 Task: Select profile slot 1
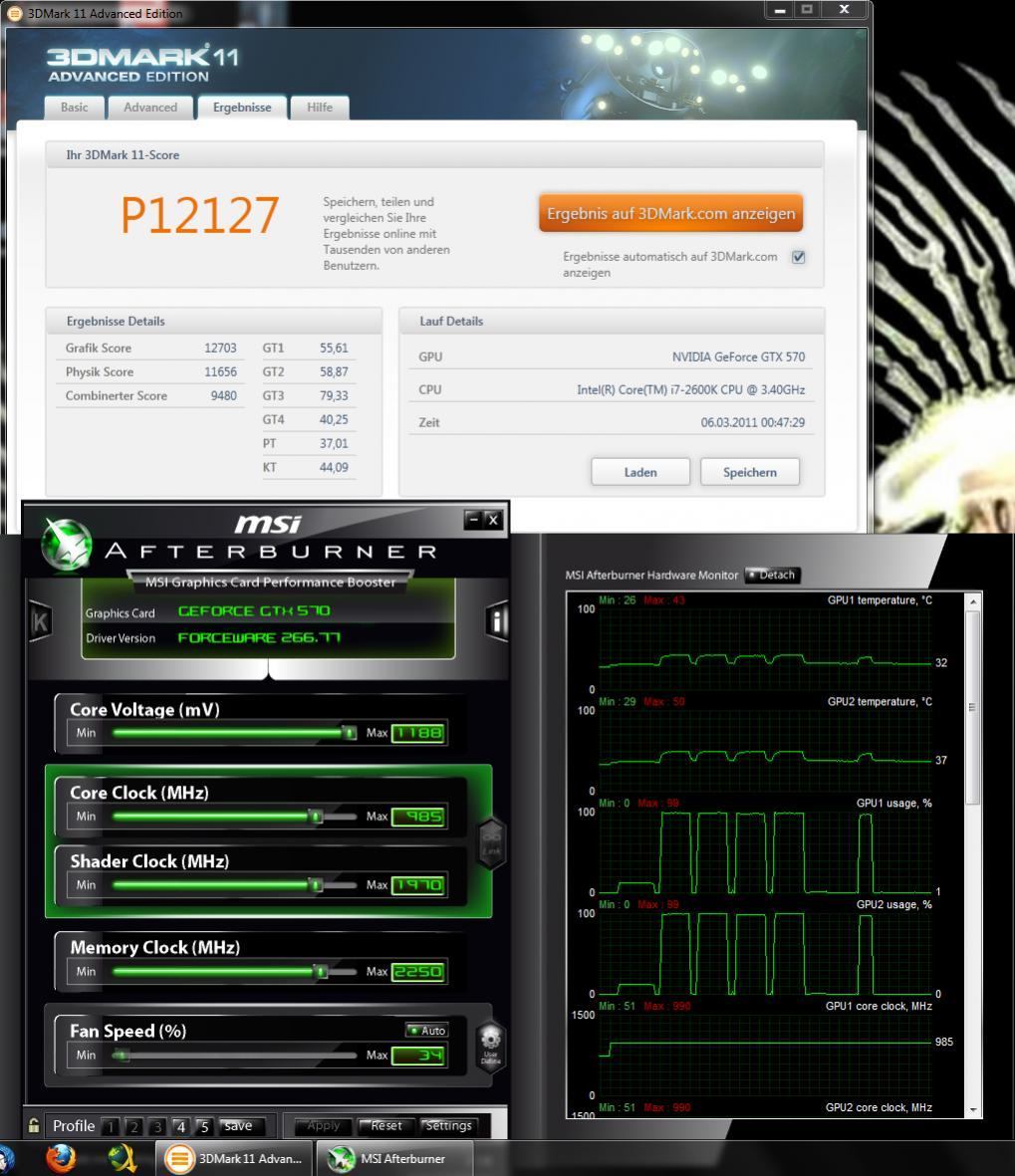click(x=111, y=1126)
